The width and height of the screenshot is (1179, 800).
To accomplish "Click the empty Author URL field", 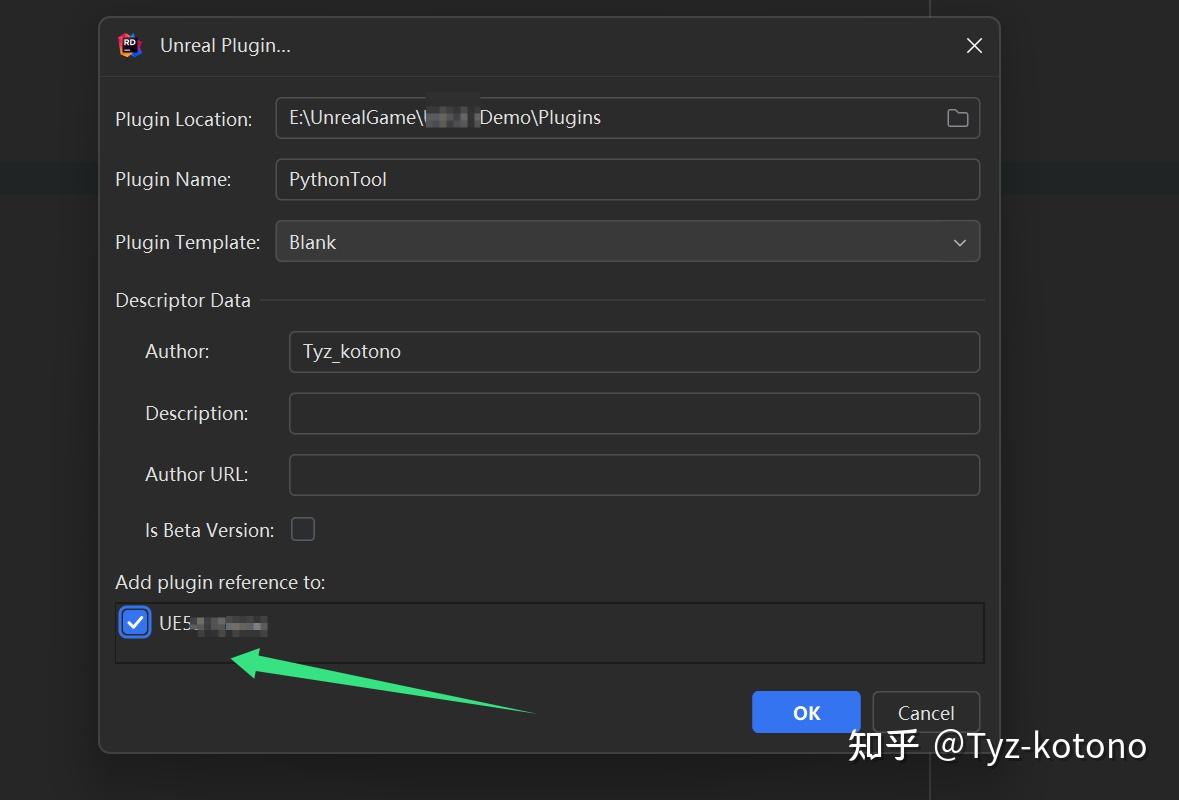I will (x=634, y=474).
